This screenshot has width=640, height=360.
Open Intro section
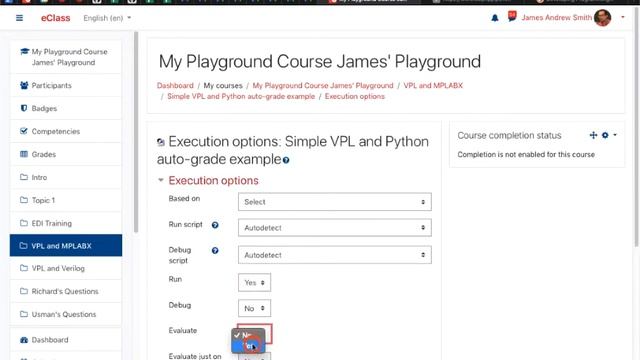[x=66, y=177]
